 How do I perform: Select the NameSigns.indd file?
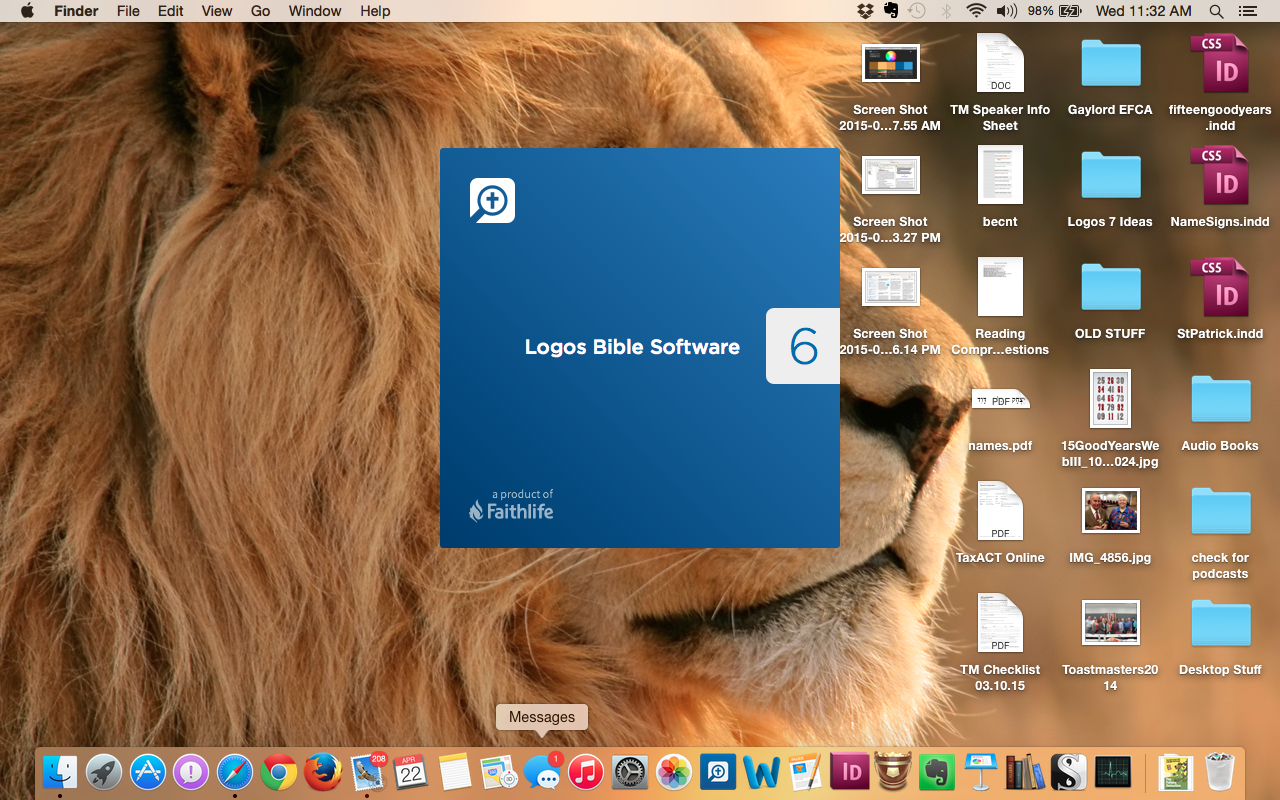point(1220,176)
